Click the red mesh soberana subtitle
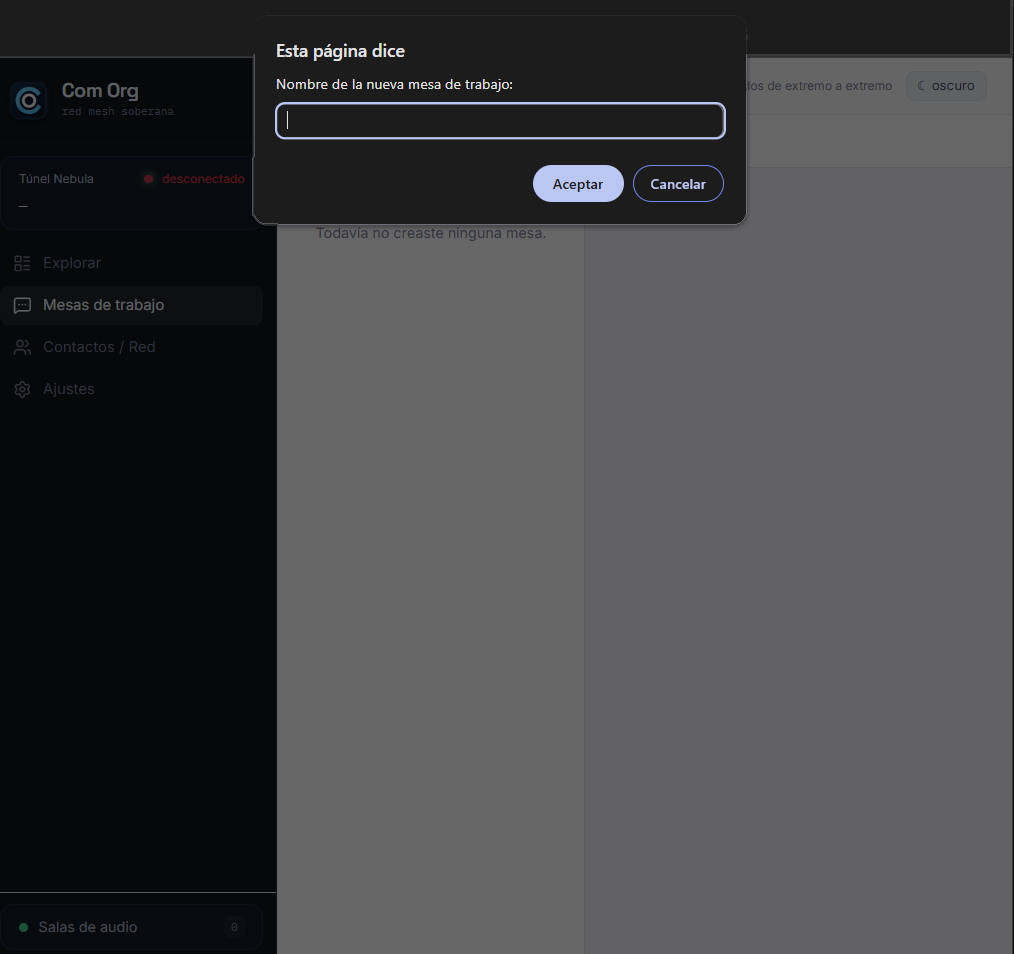Viewport: 1014px width, 954px height. point(118,112)
